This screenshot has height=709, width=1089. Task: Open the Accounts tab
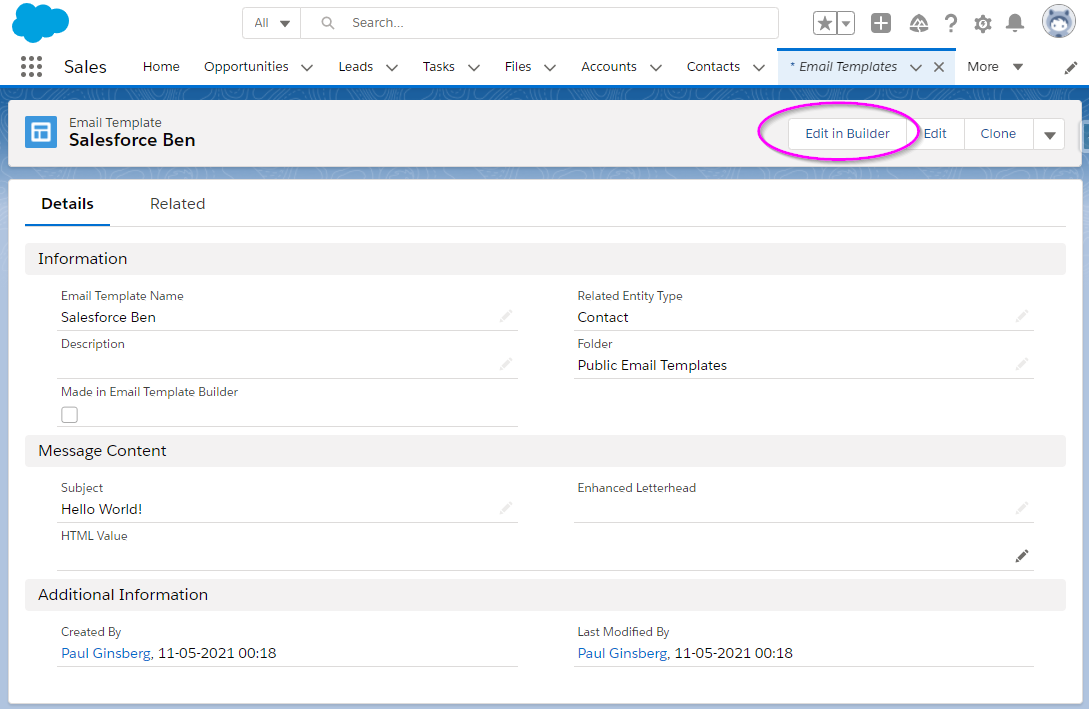pos(608,67)
